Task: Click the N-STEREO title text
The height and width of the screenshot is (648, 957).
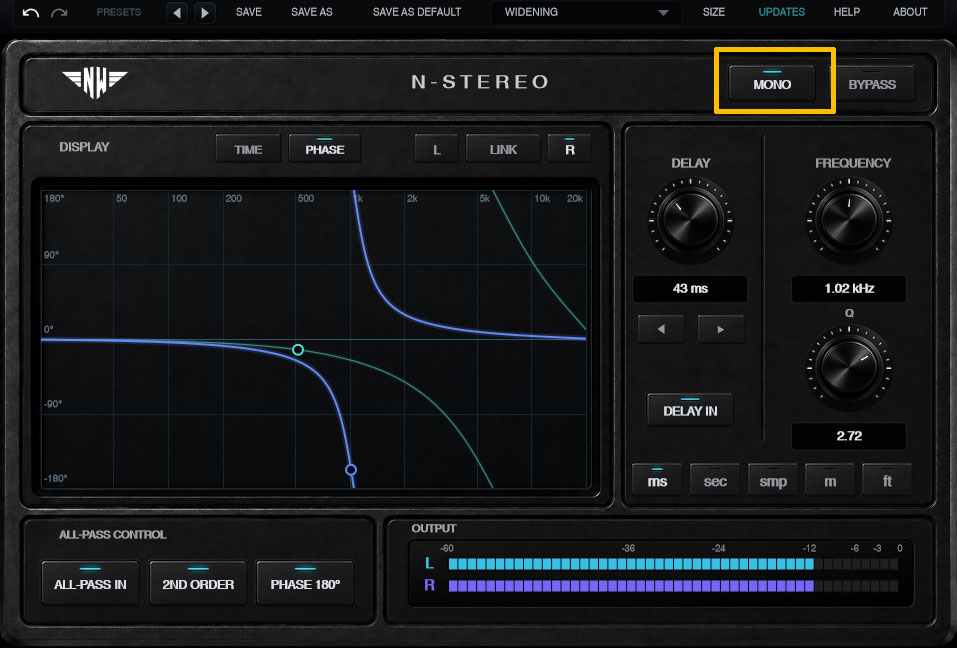Action: (480, 82)
